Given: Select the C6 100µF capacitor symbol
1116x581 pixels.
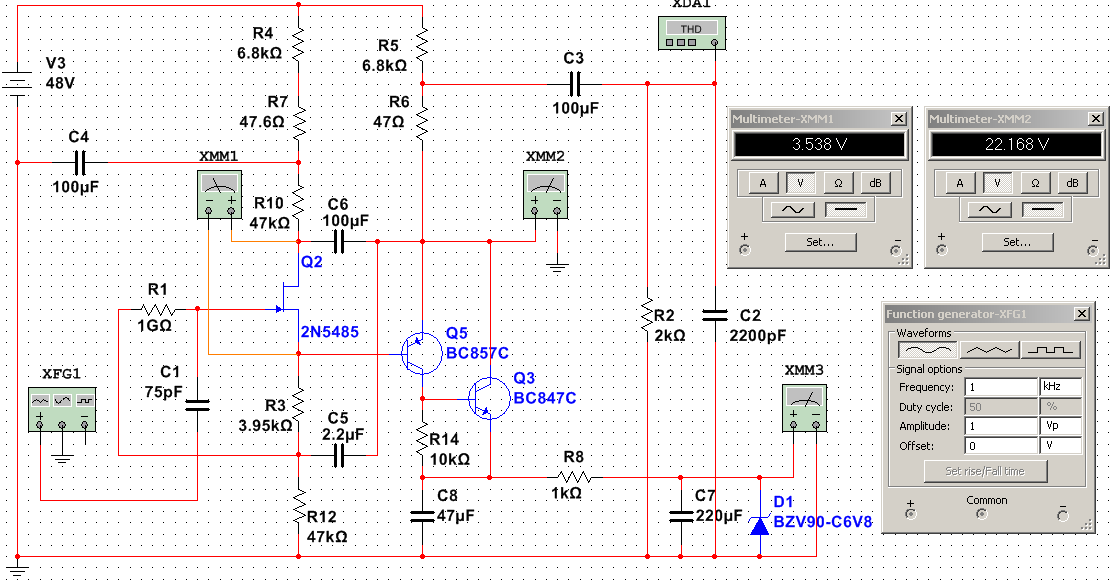Looking at the screenshot, I should (339, 242).
